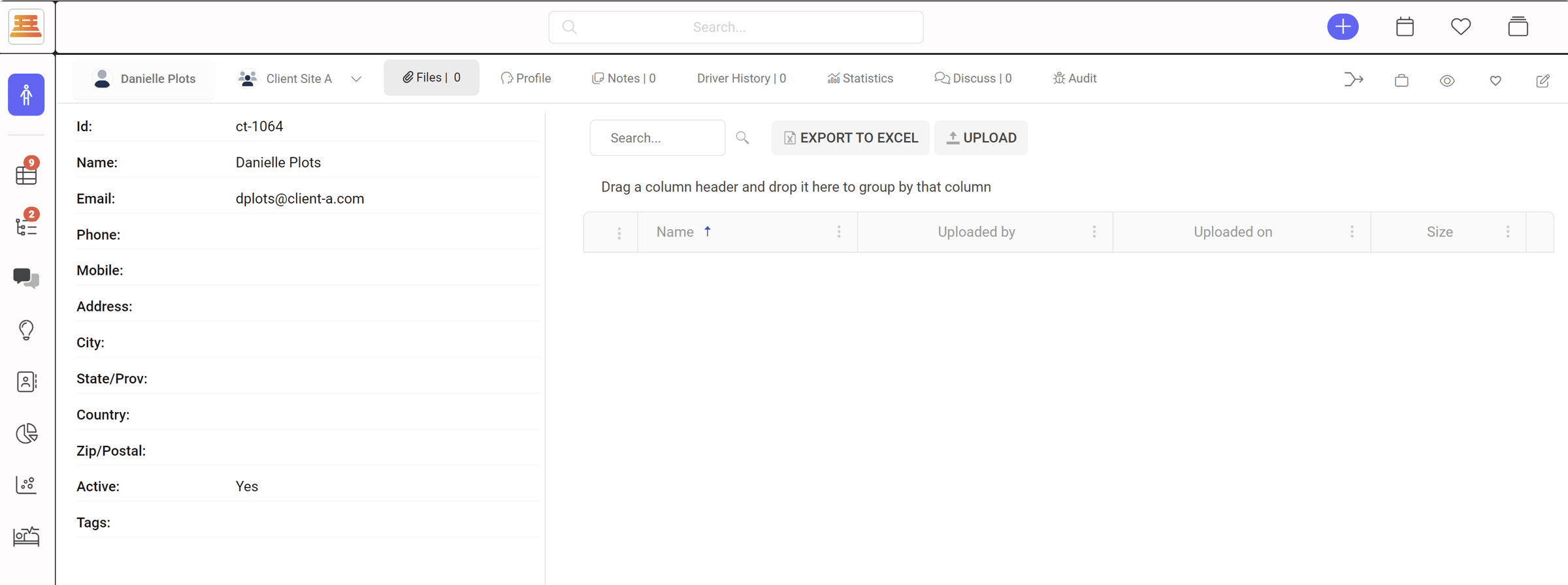Click the Upload button
The width and height of the screenshot is (1568, 585).
tap(981, 138)
